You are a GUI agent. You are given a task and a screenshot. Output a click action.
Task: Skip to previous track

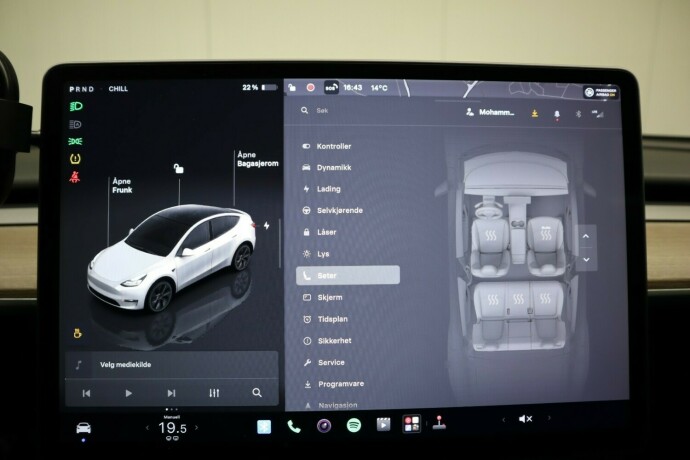point(86,393)
